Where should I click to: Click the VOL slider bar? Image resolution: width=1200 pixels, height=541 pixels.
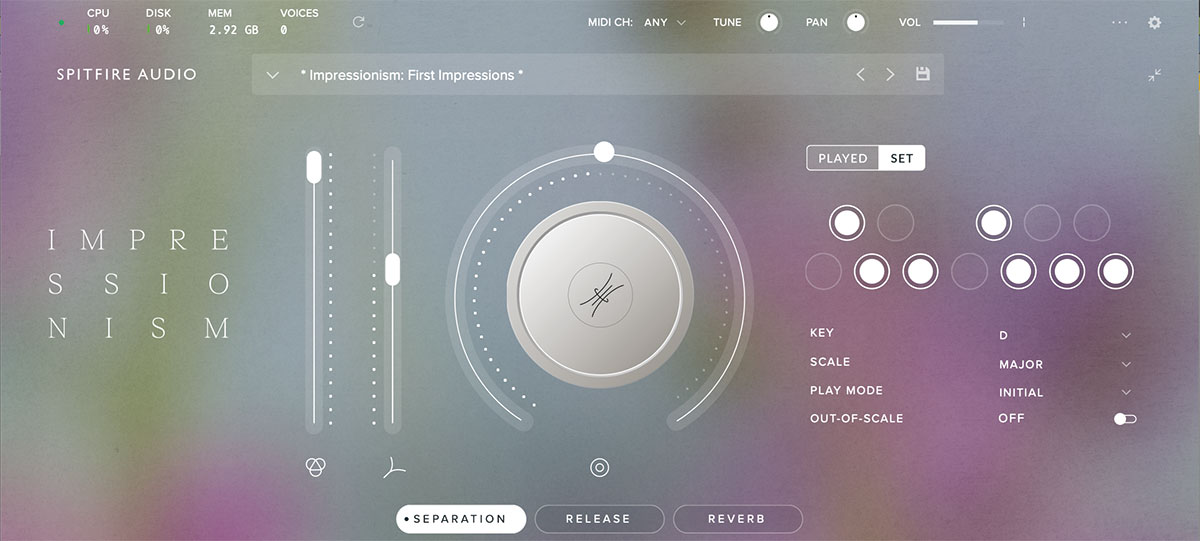[970, 22]
